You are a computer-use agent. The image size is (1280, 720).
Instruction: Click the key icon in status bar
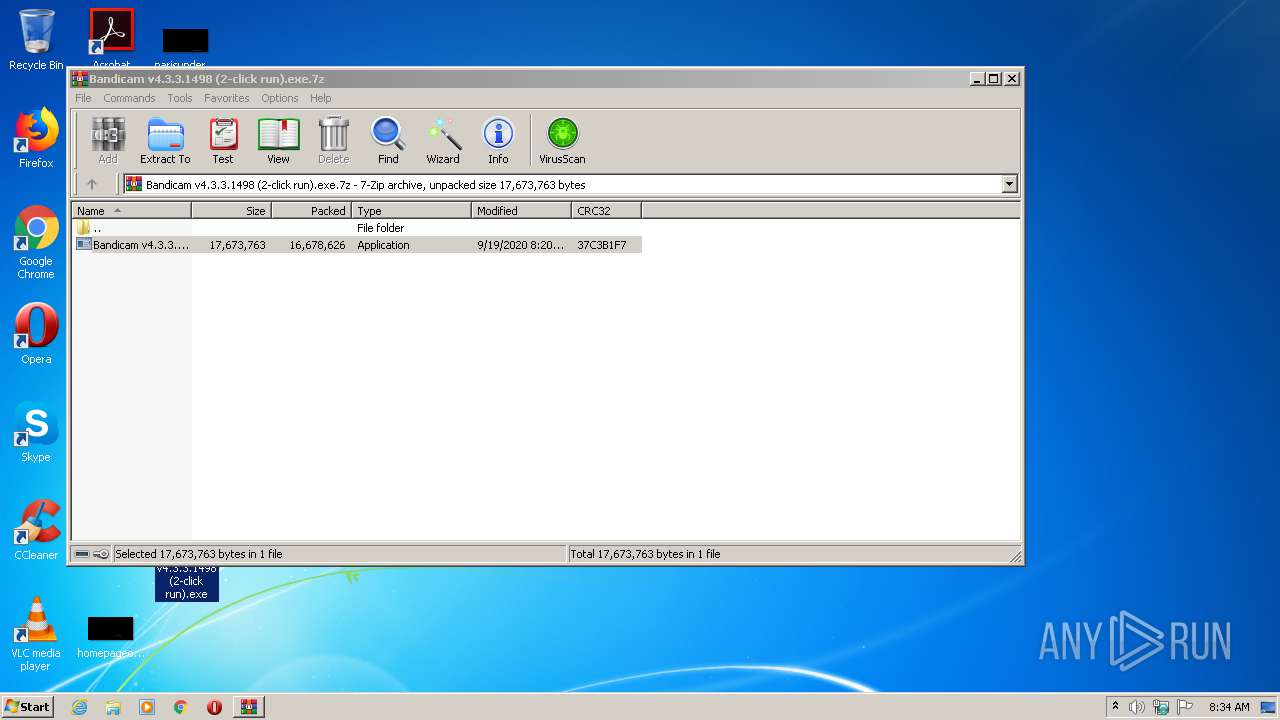click(101, 554)
